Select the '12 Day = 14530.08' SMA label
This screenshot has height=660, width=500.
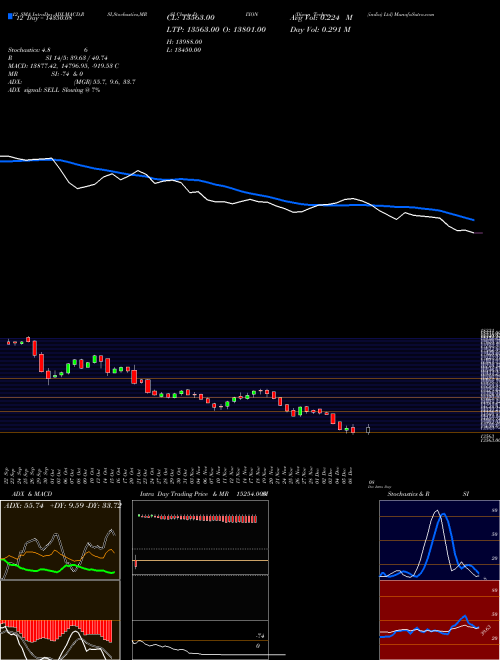pyautogui.click(x=43, y=18)
